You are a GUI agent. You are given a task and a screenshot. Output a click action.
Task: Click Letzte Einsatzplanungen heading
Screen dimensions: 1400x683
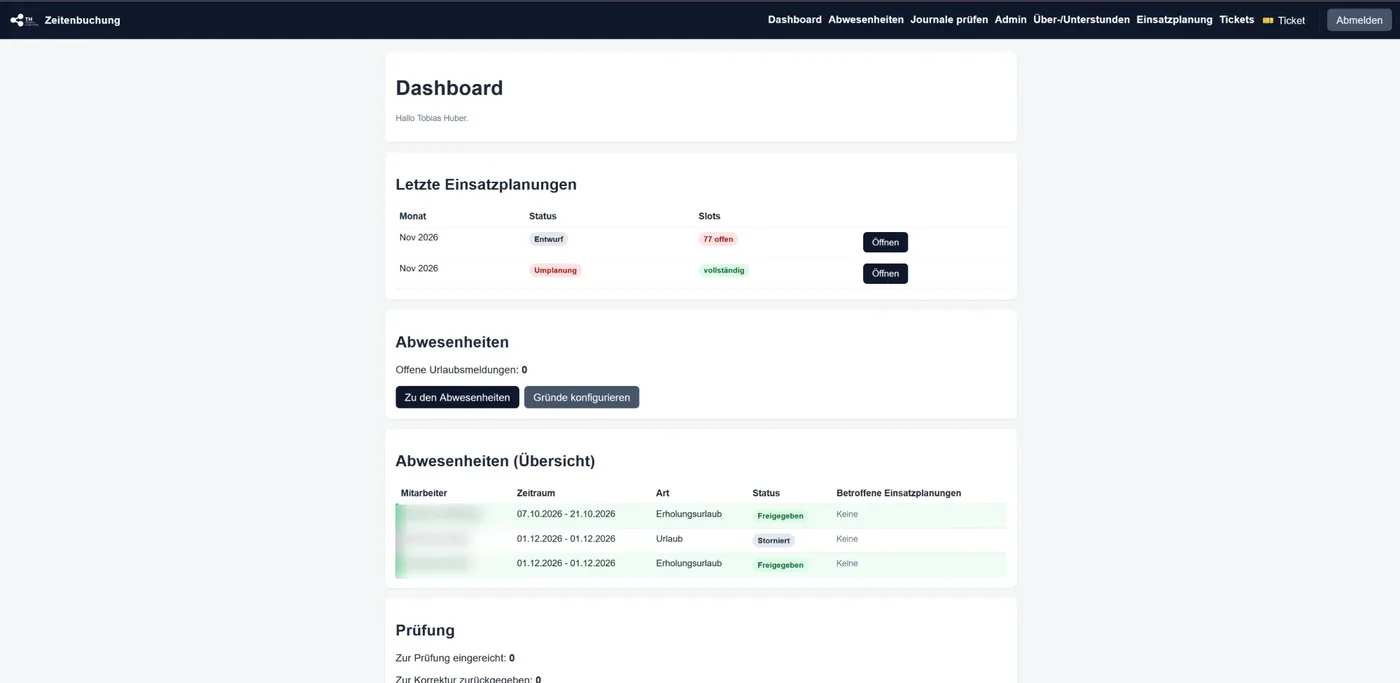(x=486, y=184)
